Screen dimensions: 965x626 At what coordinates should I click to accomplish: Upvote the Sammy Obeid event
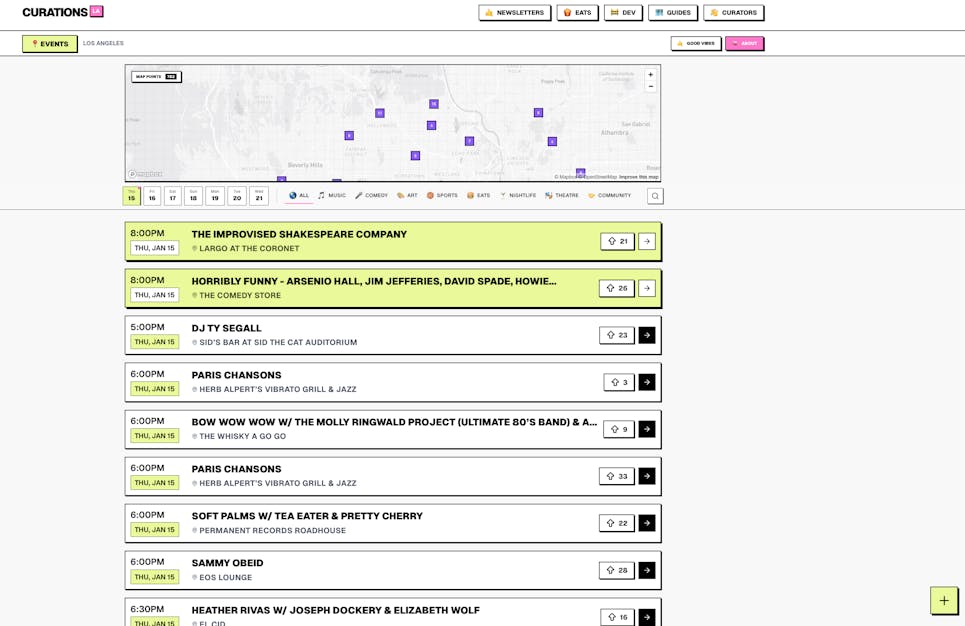click(x=616, y=570)
